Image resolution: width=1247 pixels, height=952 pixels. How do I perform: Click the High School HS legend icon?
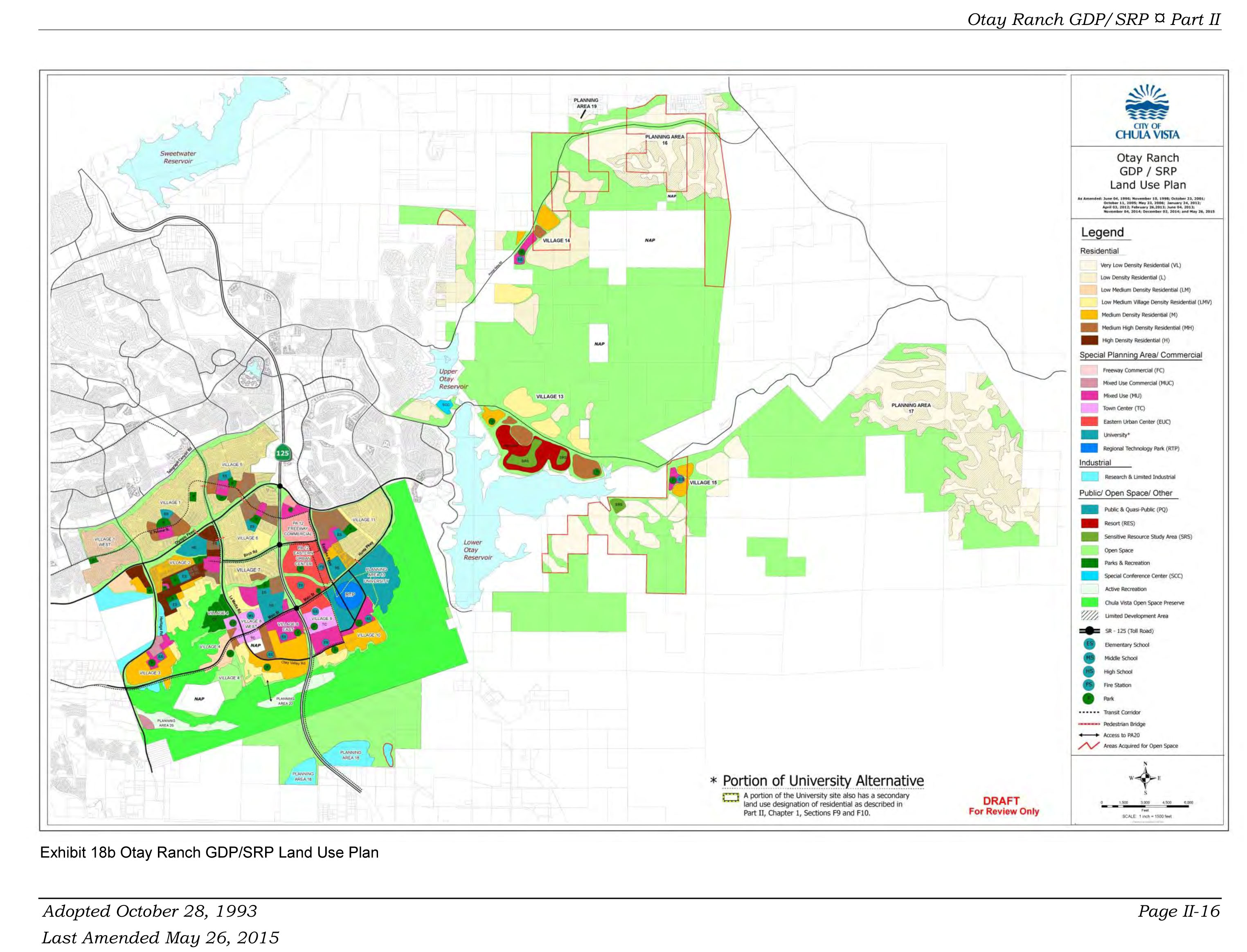[x=1089, y=671]
